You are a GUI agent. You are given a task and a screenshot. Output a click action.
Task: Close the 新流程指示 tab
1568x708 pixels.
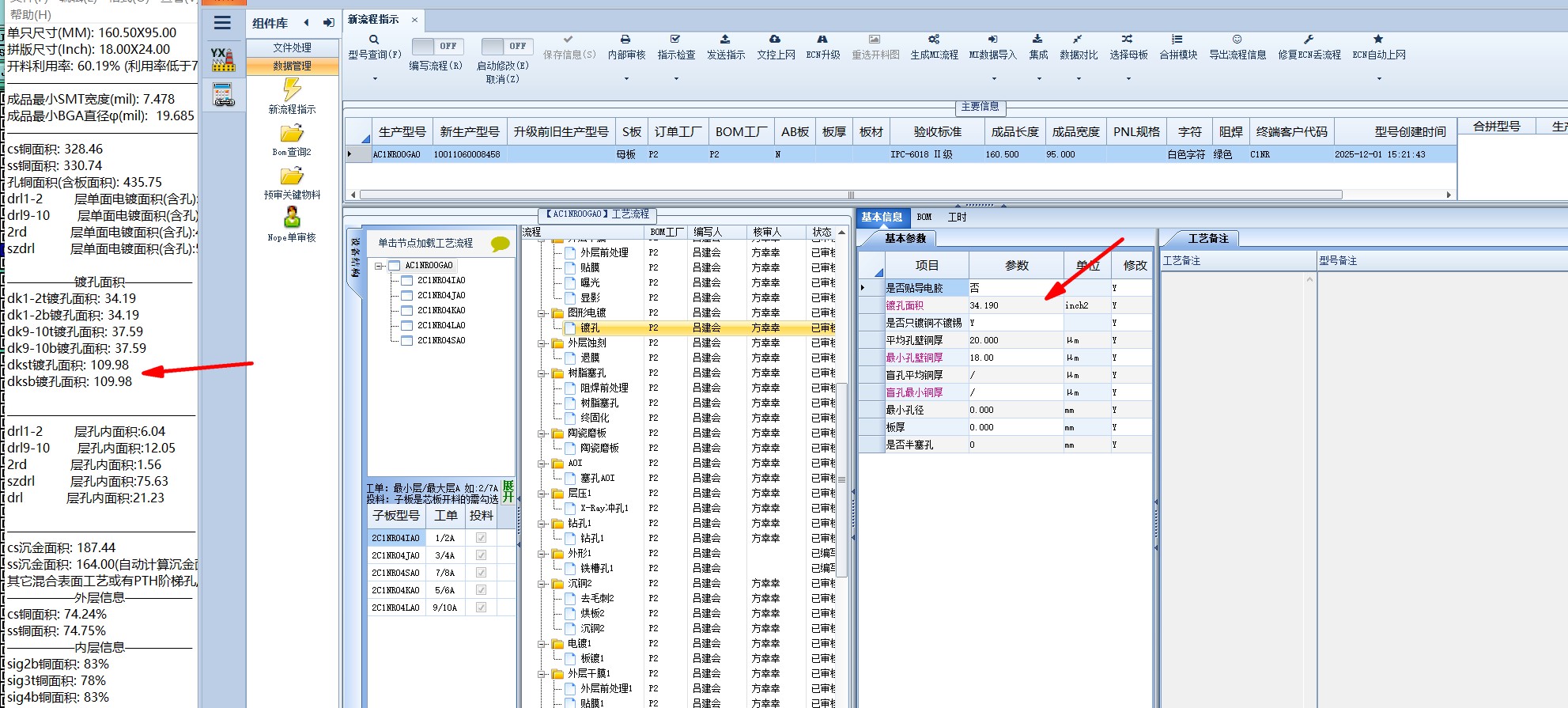(x=414, y=20)
